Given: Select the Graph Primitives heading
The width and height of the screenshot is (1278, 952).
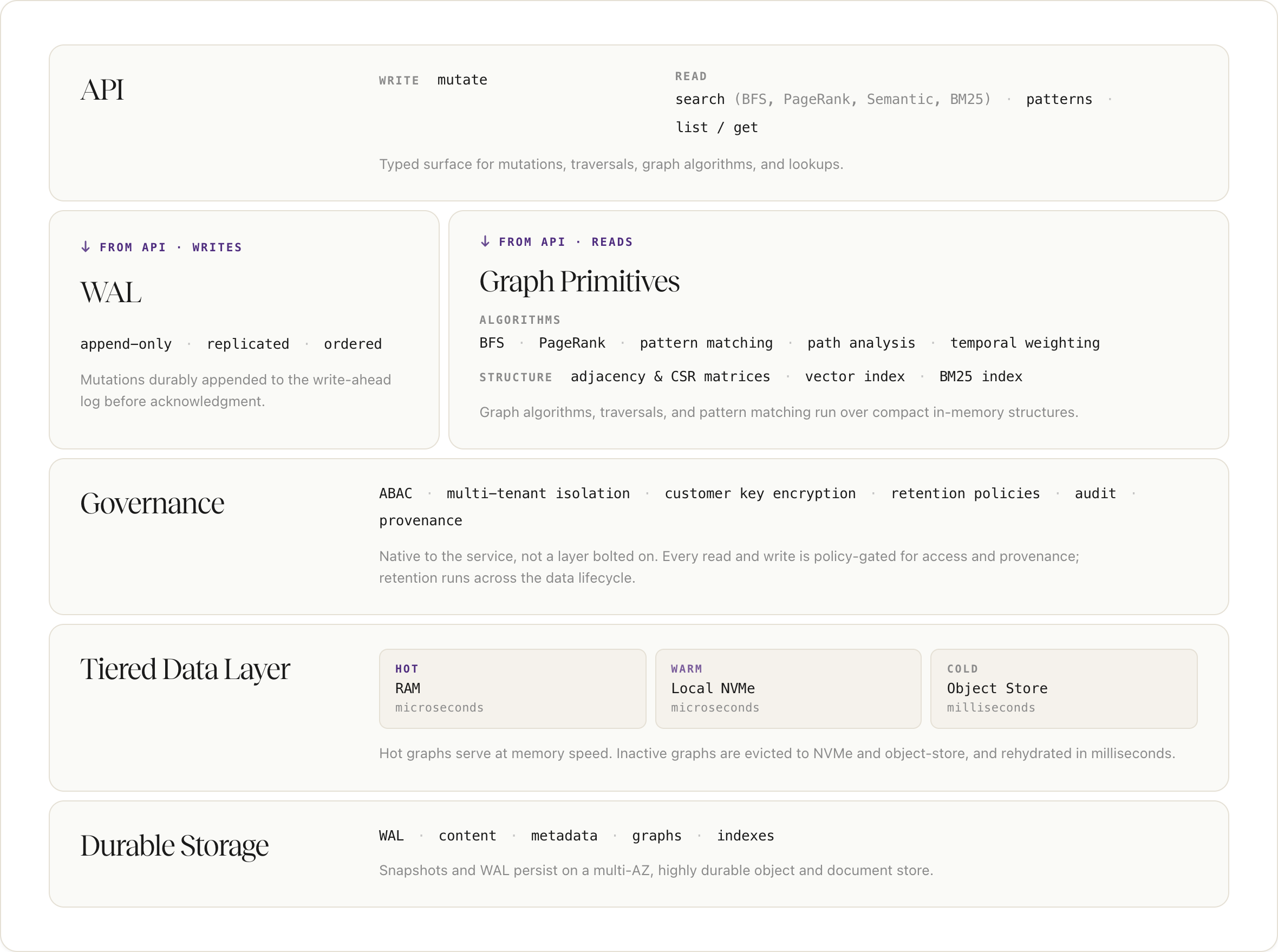Looking at the screenshot, I should tap(579, 282).
